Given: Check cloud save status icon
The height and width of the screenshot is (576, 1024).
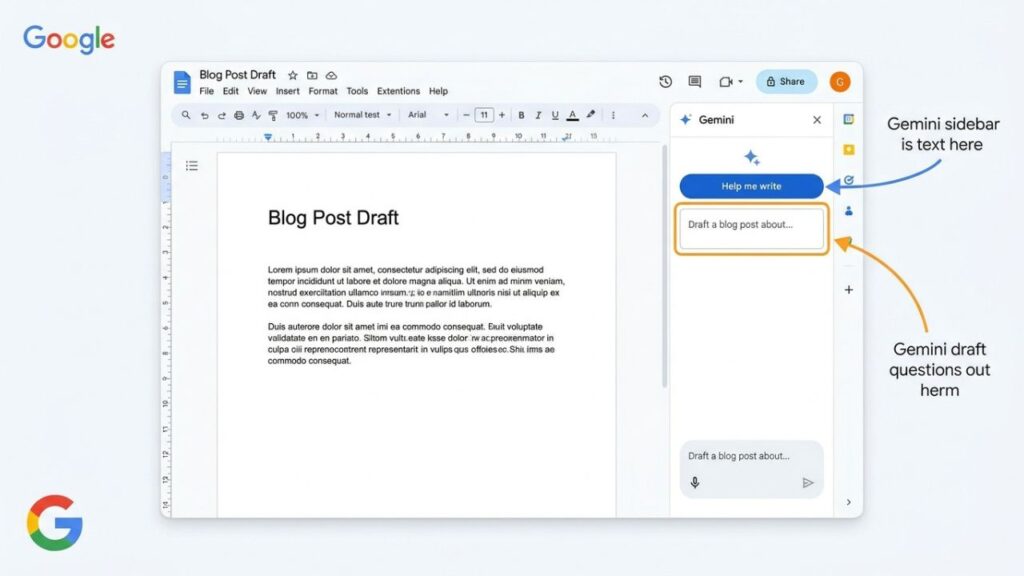Looking at the screenshot, I should (331, 75).
